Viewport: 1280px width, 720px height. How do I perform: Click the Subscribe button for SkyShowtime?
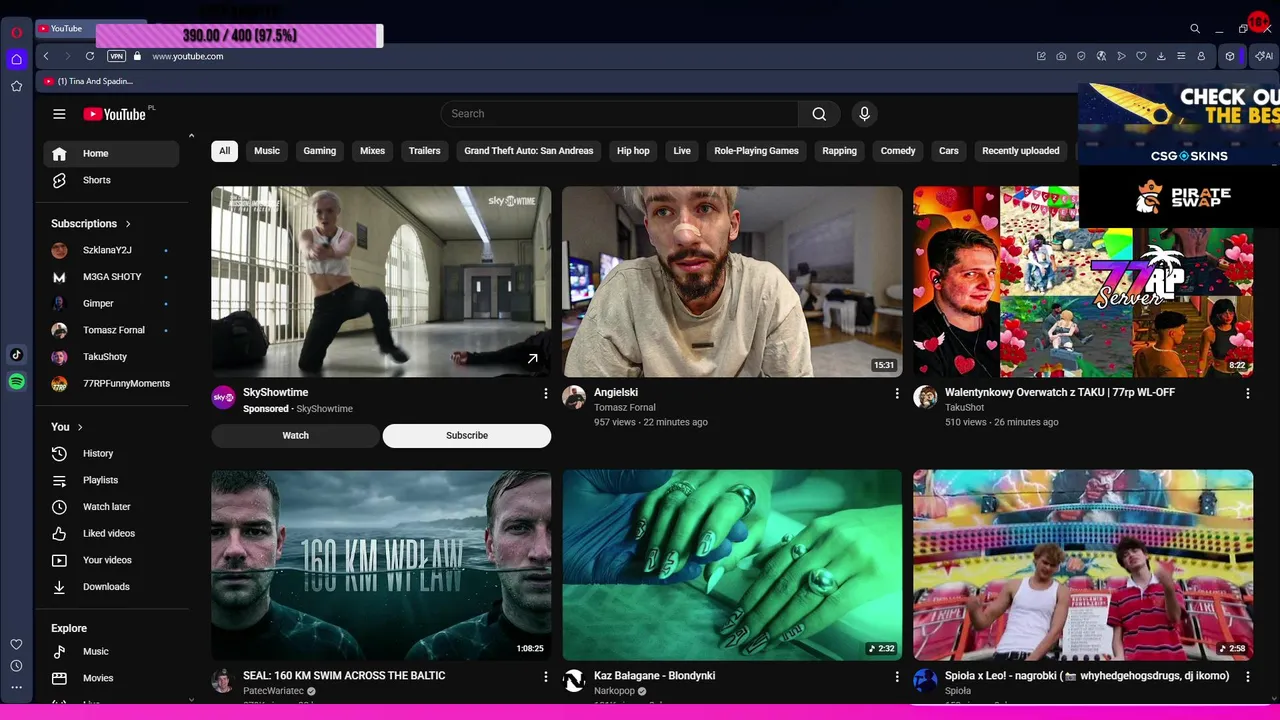coord(467,435)
